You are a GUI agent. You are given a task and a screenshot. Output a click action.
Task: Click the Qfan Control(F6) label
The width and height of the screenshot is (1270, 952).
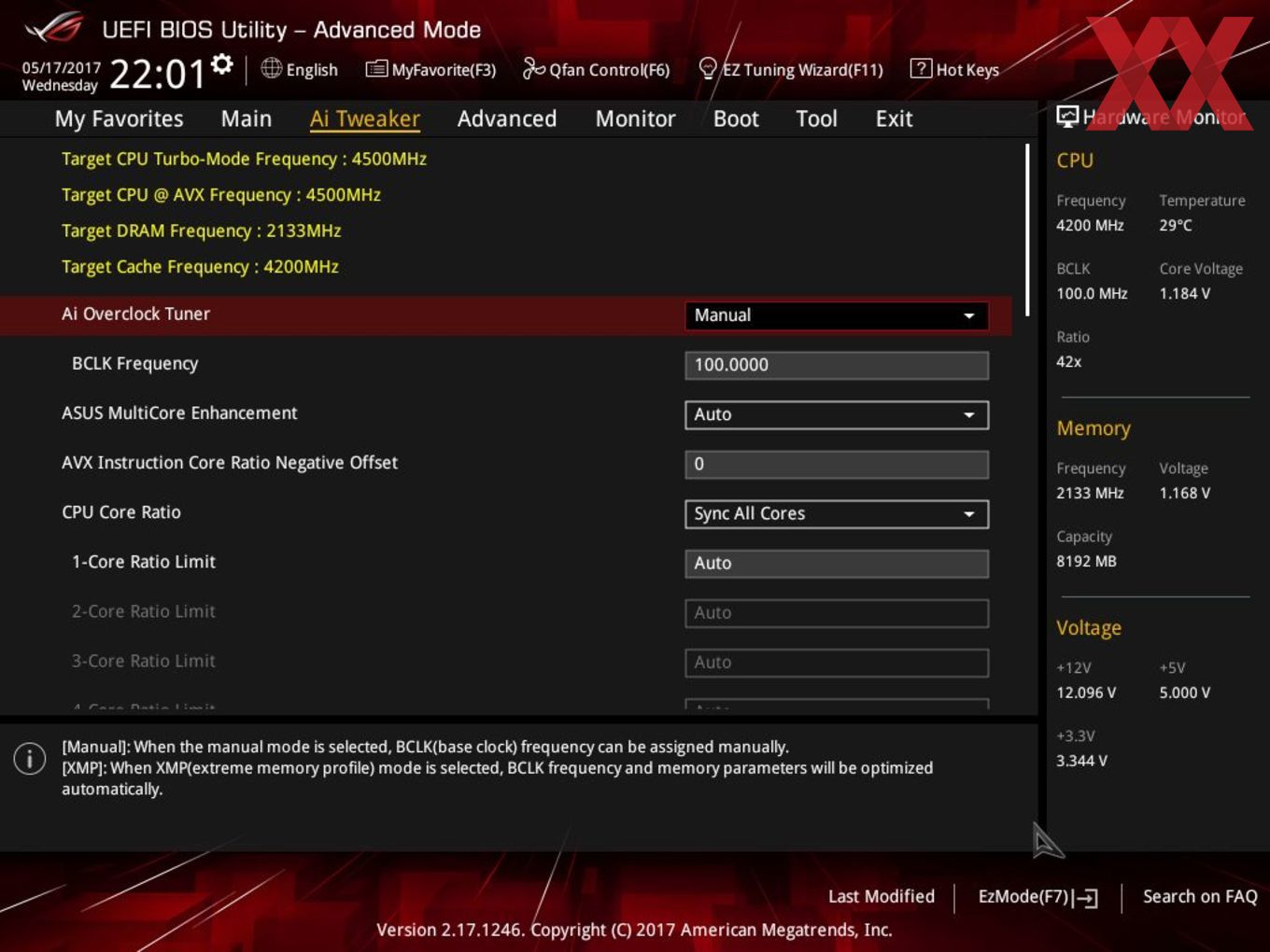(610, 70)
